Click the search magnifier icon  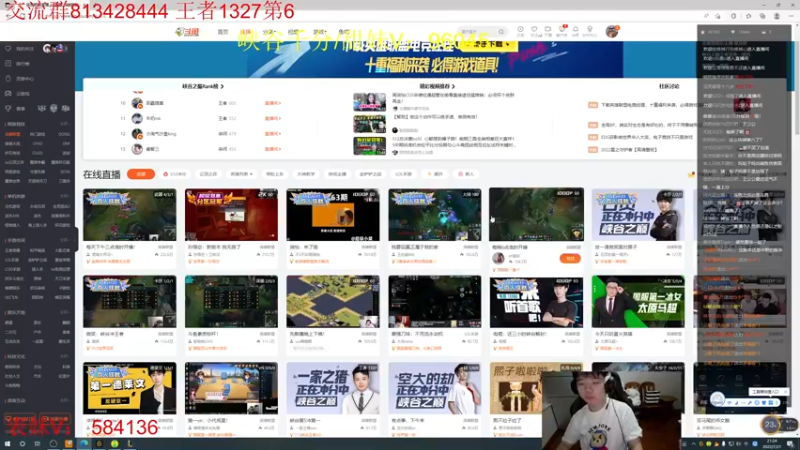pos(502,32)
